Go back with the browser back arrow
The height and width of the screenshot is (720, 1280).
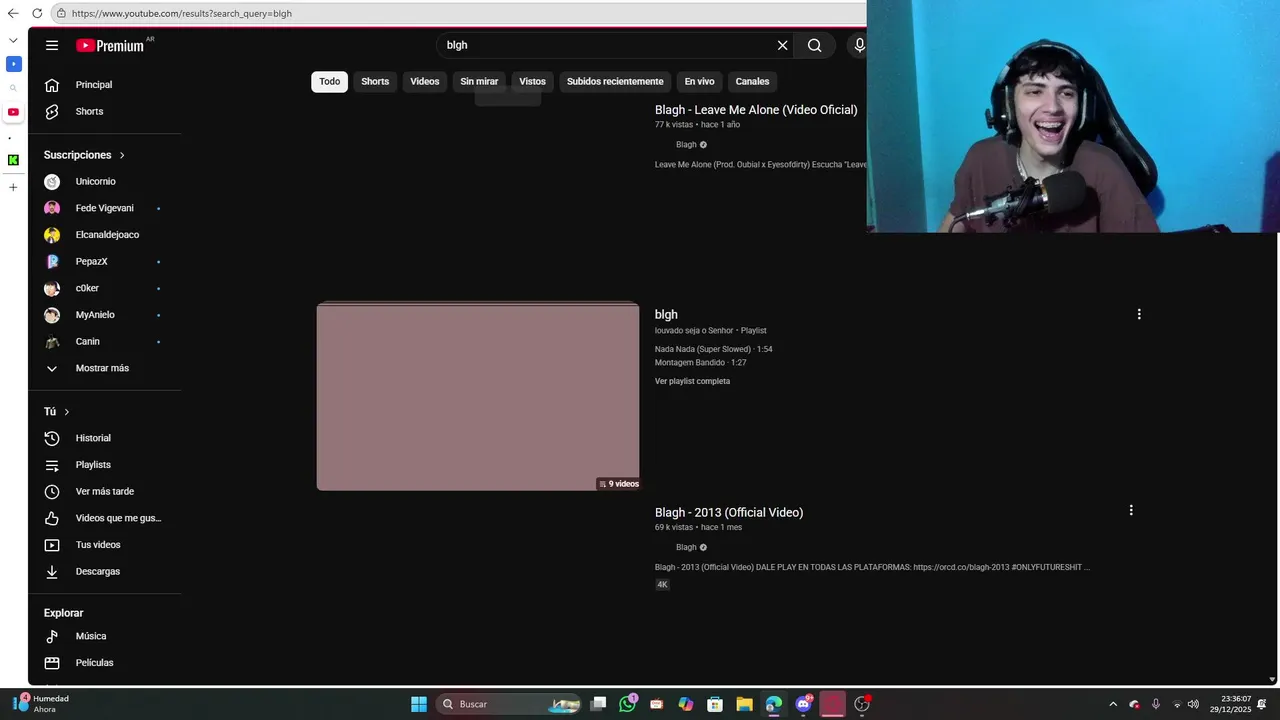click(x=13, y=13)
